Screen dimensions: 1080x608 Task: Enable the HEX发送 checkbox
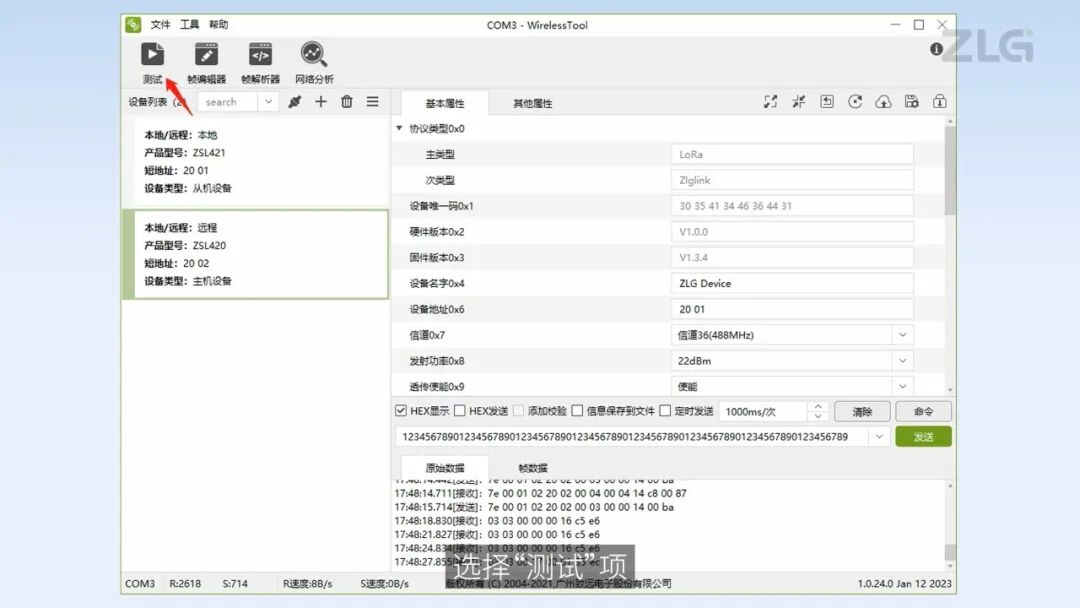pos(460,411)
